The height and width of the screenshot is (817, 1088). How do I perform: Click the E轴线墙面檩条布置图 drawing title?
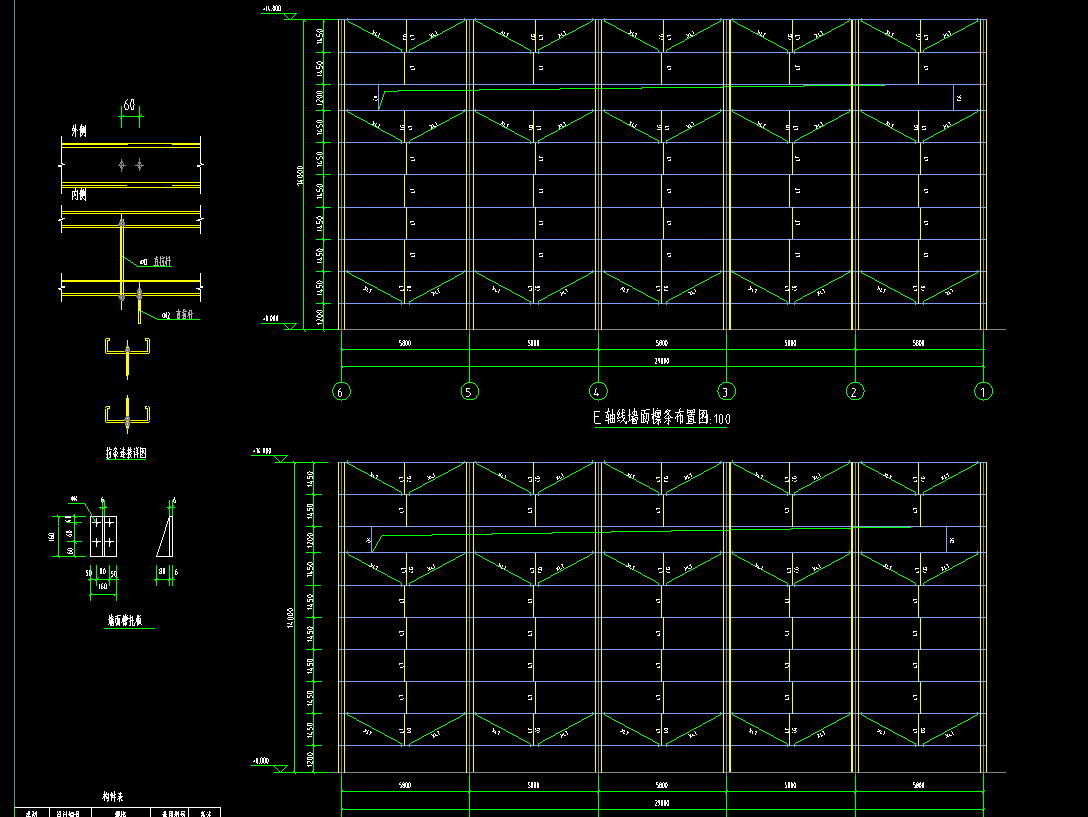tap(661, 419)
